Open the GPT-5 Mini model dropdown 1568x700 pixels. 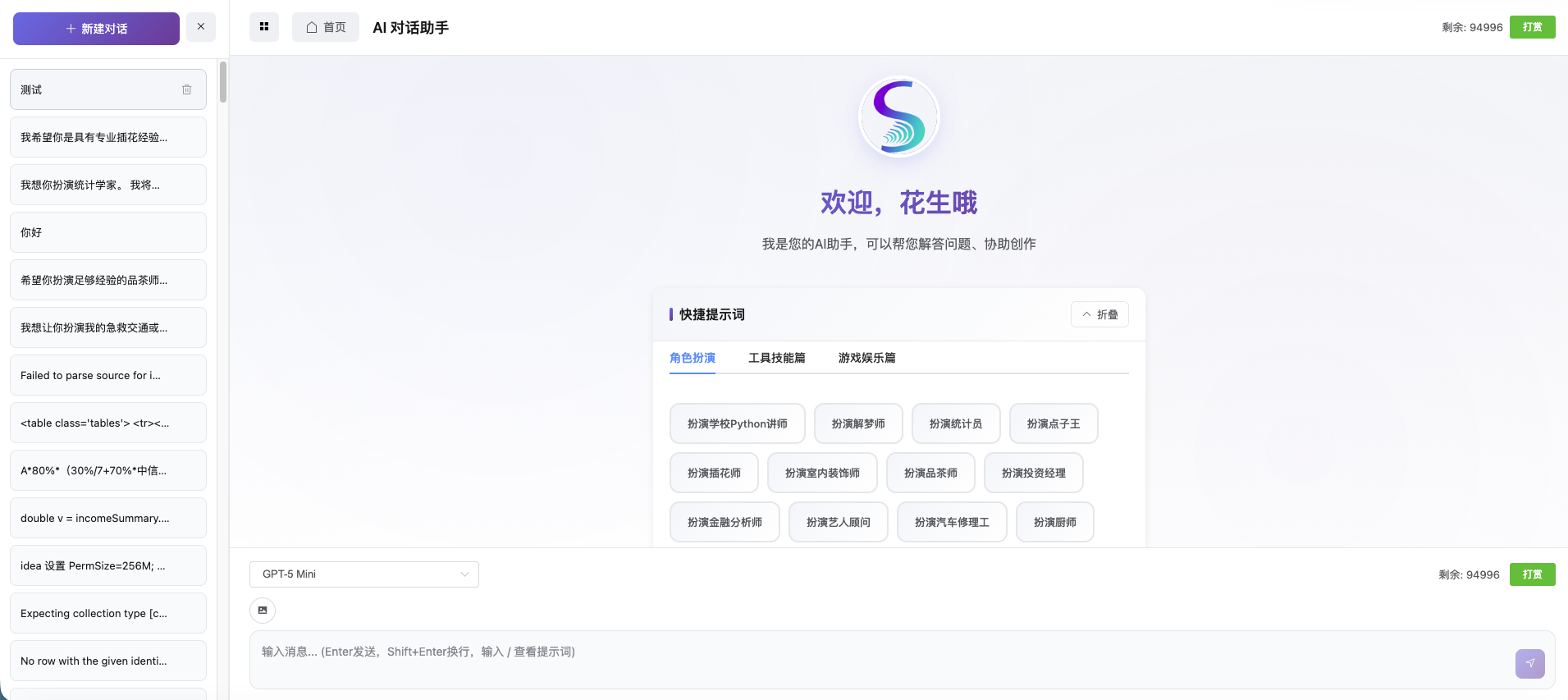363,574
